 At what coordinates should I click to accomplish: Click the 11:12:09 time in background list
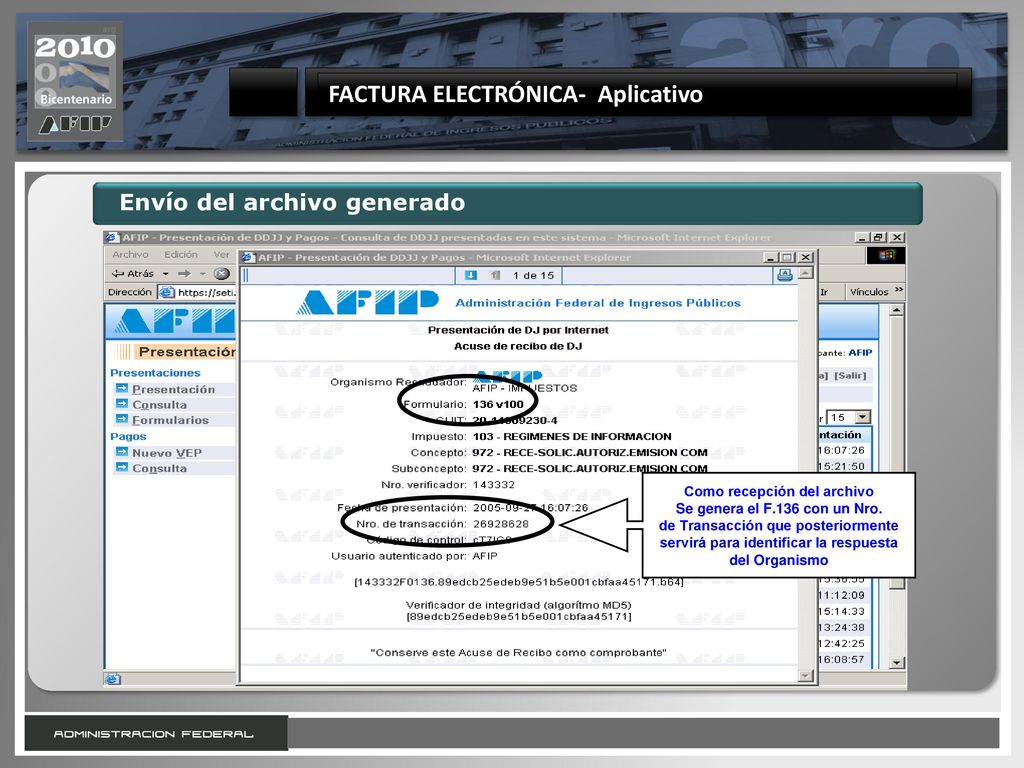(841, 595)
